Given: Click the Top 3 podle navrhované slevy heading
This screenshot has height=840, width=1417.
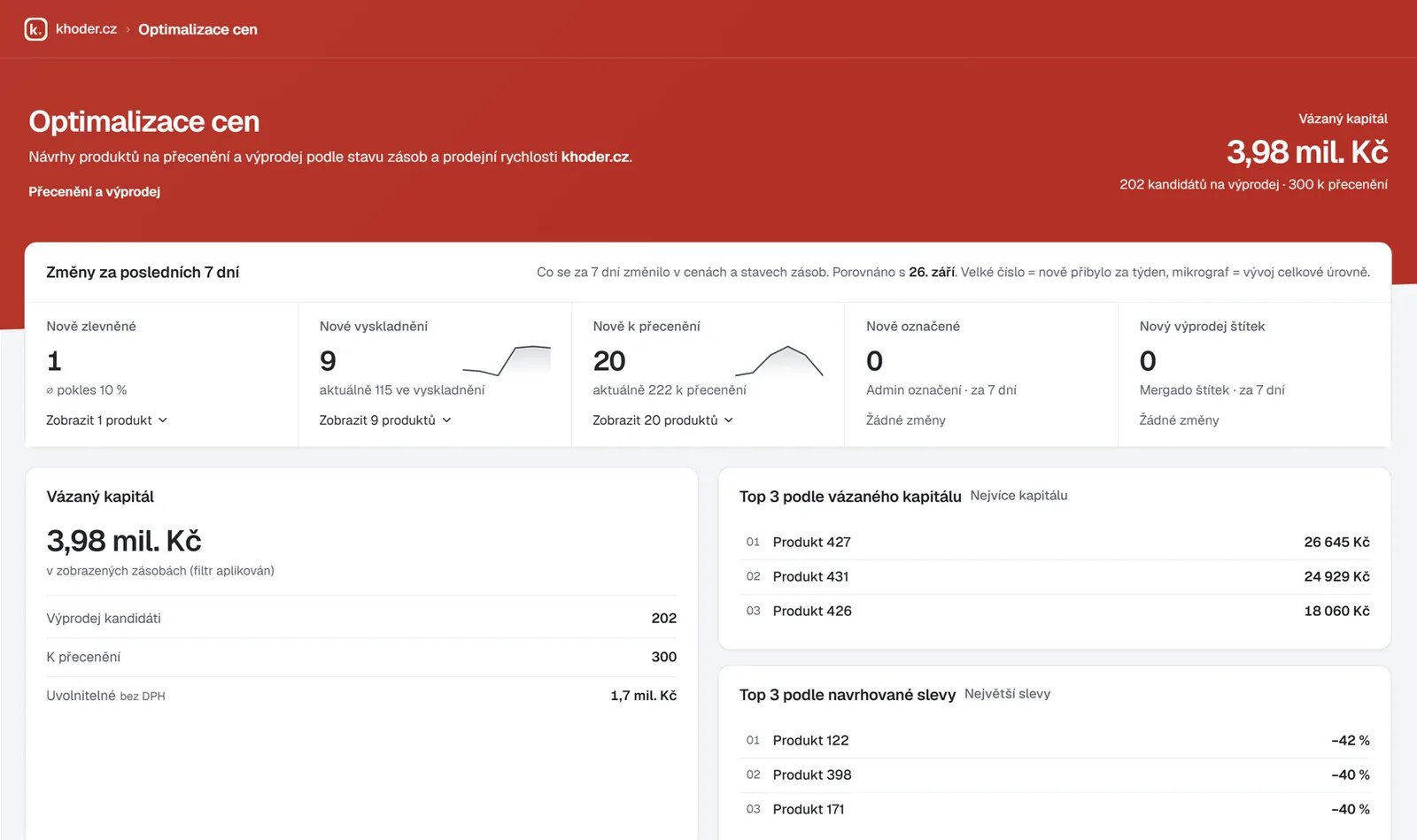Looking at the screenshot, I should pyautogui.click(x=848, y=695).
